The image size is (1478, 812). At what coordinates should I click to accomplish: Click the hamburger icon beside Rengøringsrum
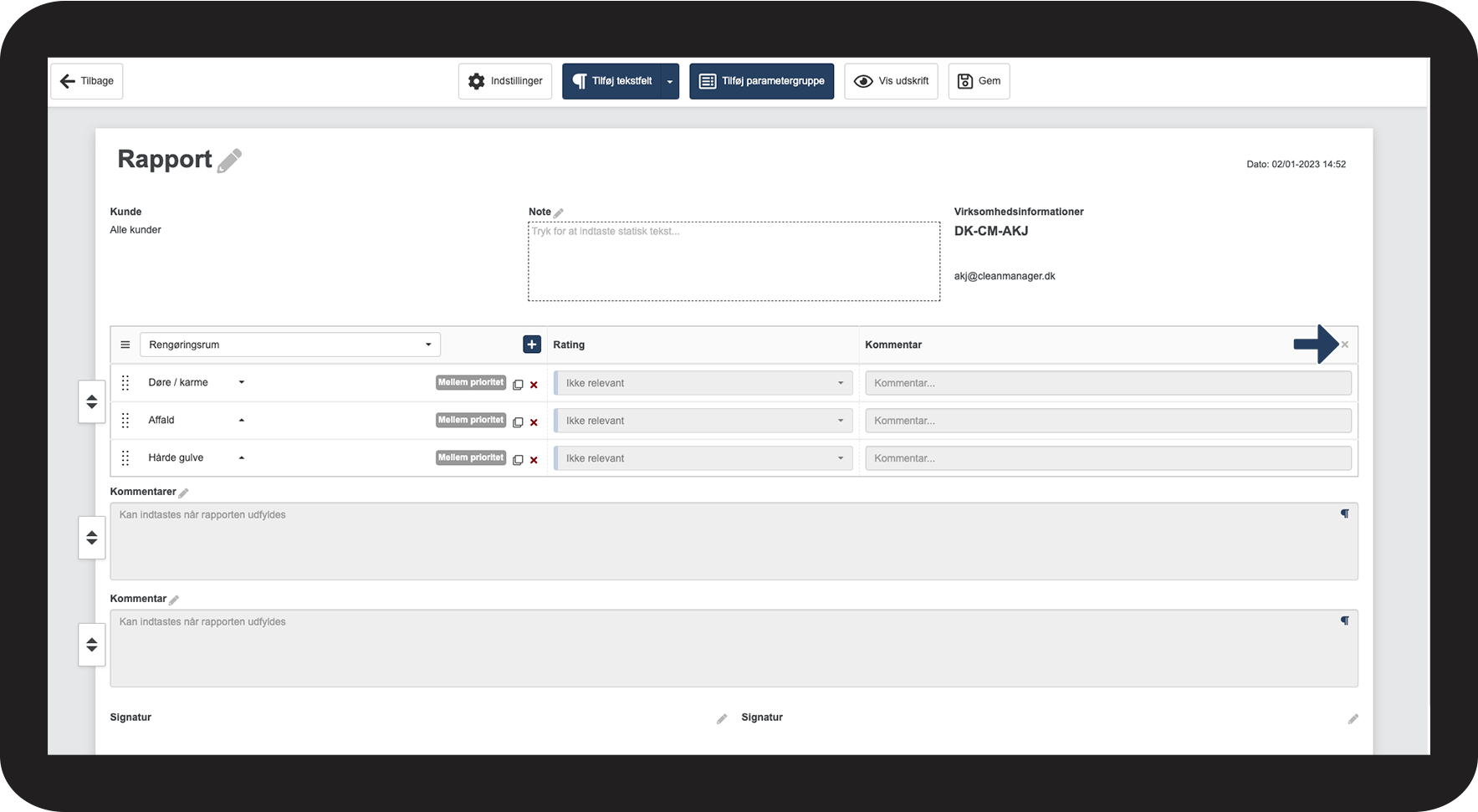point(125,345)
